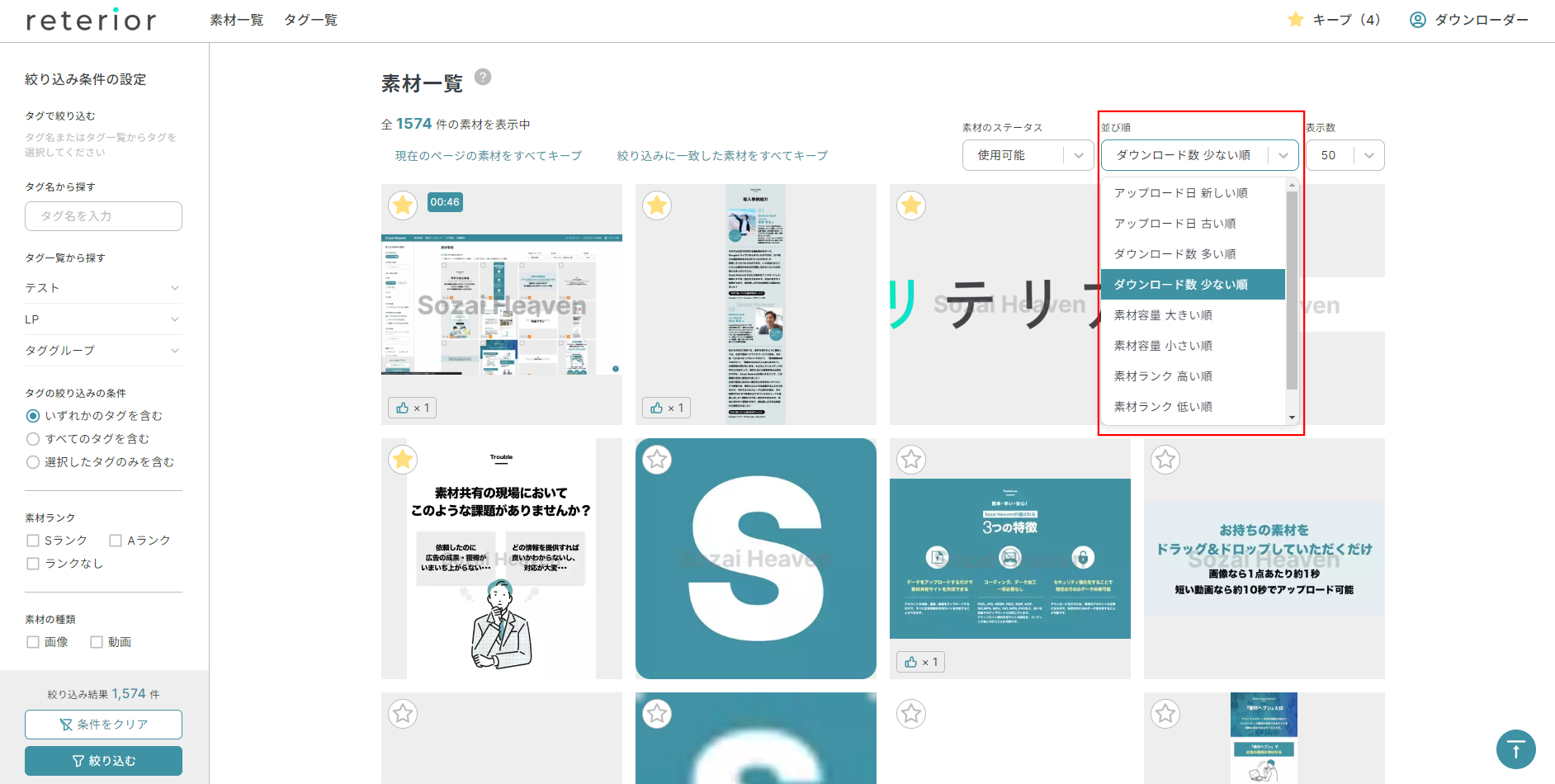The width and height of the screenshot is (1555, 784).
Task: Click the yellow star next to キープ (4)
Action: tap(1296, 19)
